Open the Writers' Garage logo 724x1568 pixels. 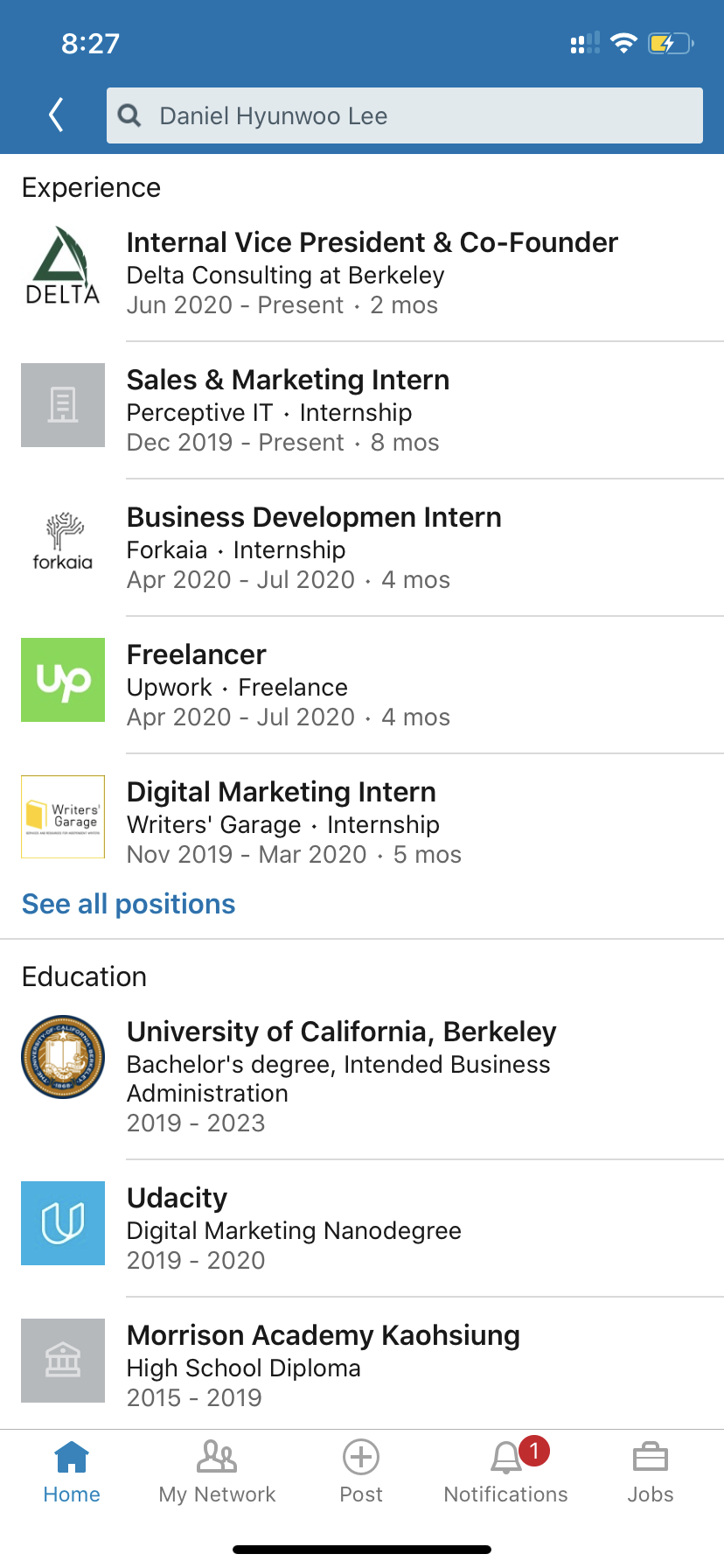(63, 816)
